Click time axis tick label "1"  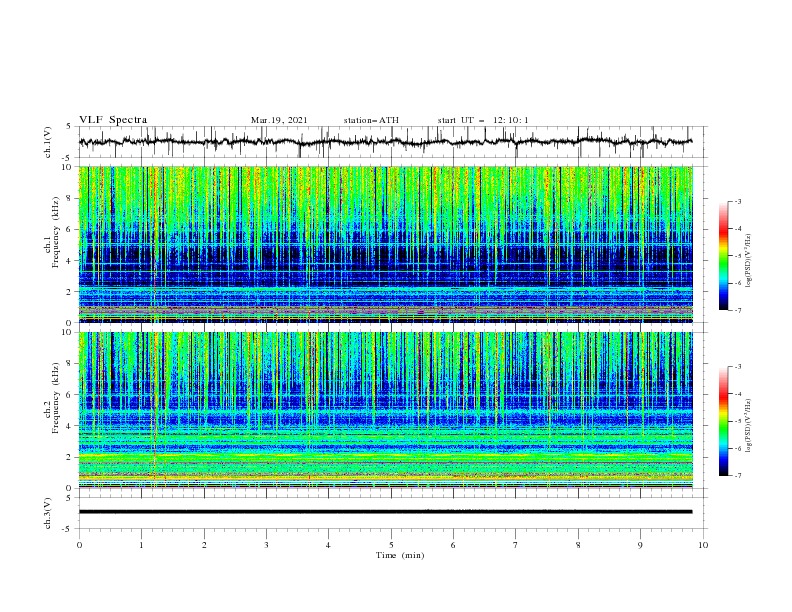[x=141, y=545]
